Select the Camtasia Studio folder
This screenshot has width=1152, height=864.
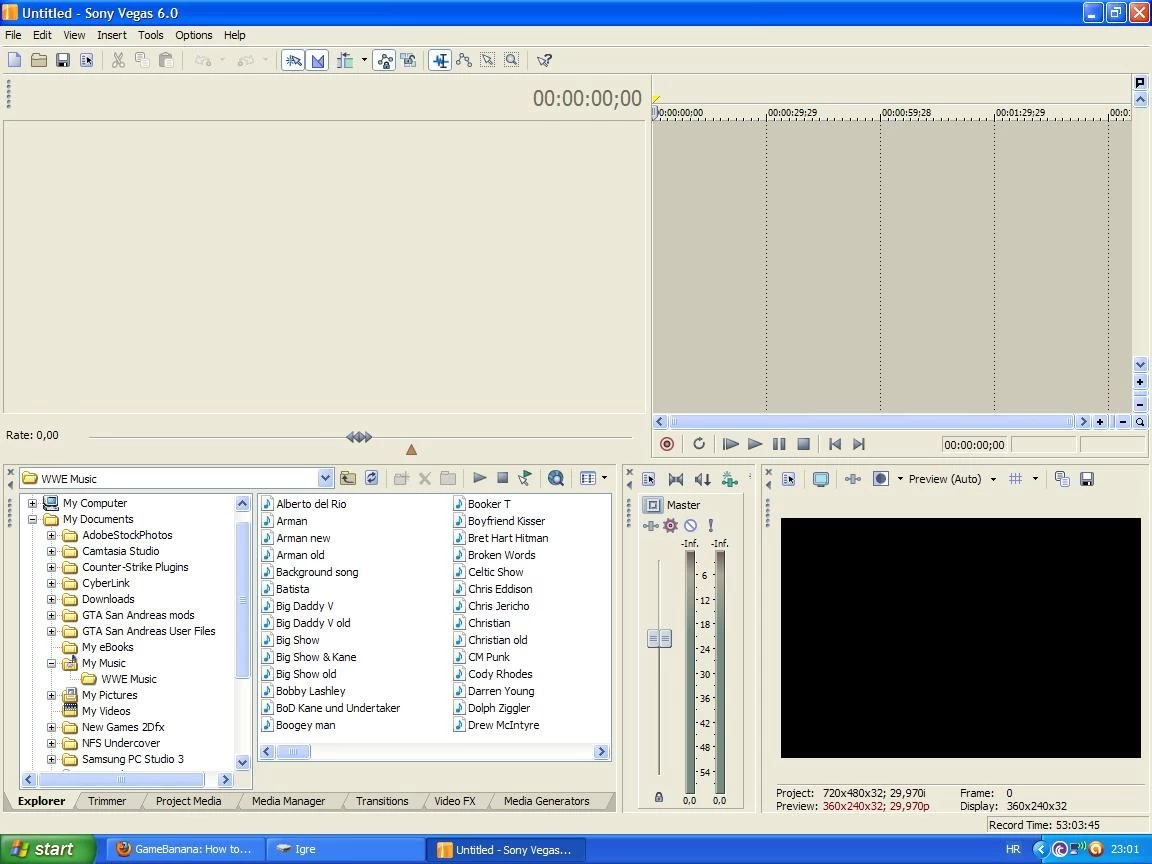[x=120, y=551]
